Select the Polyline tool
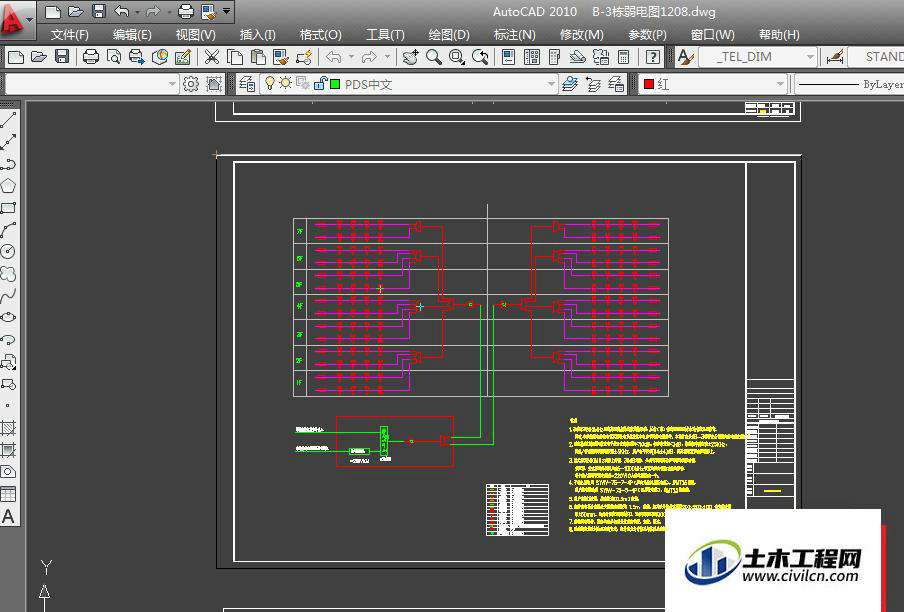The image size is (904, 612). pyautogui.click(x=8, y=164)
